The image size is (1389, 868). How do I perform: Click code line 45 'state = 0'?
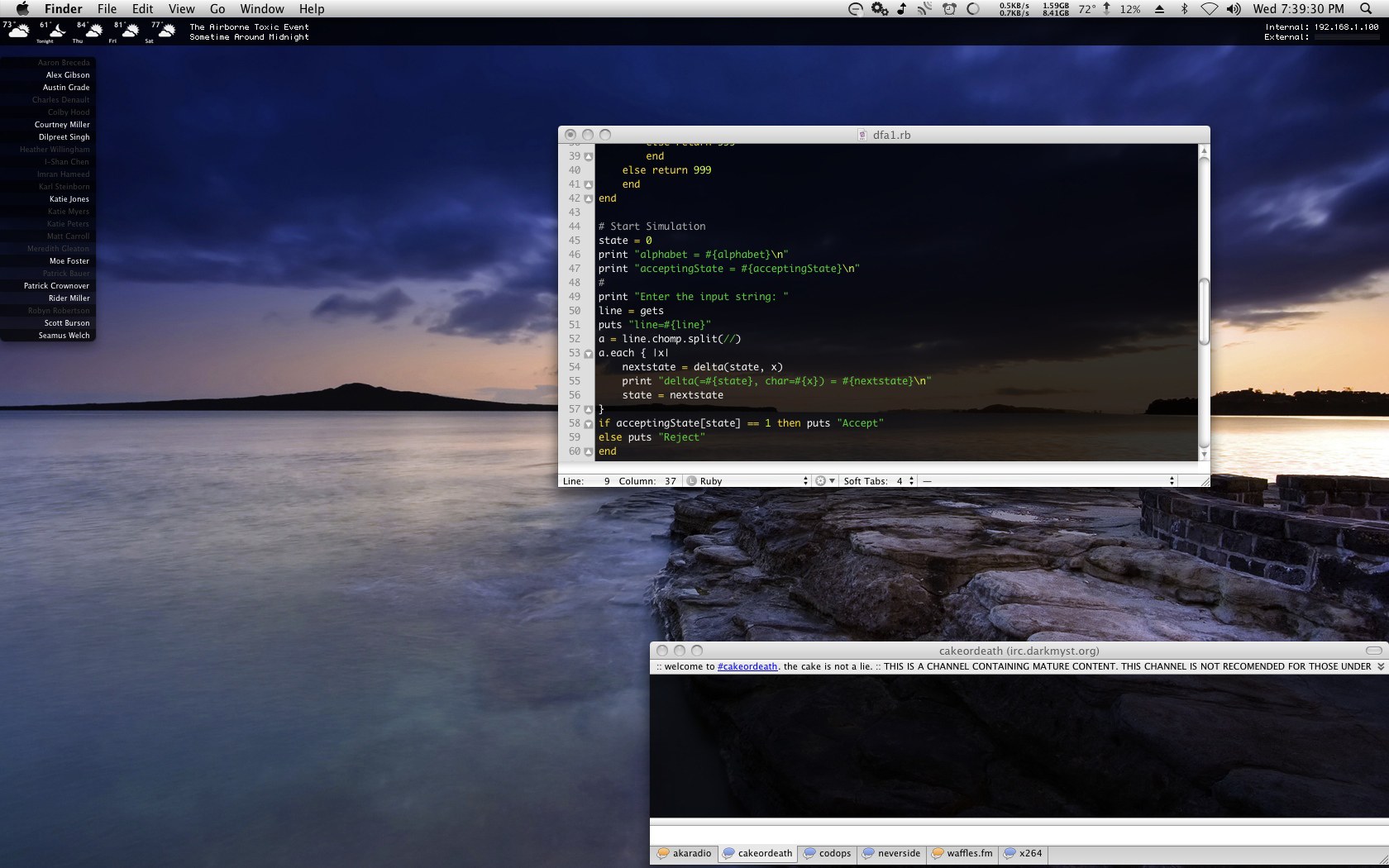(625, 241)
